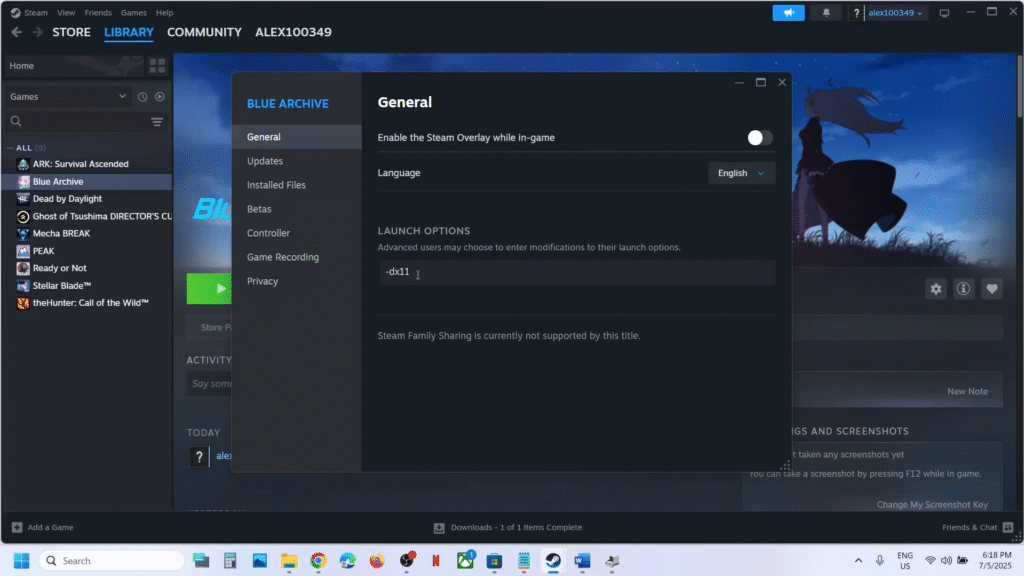Image resolution: width=1024 pixels, height=576 pixels.
Task: Open the game manage gear icon
Action: pos(936,289)
